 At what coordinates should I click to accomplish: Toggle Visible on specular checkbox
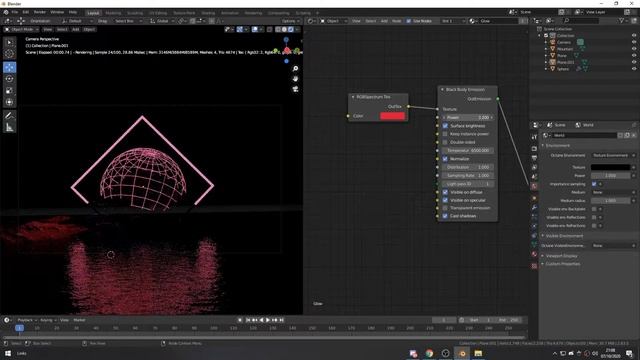(x=445, y=200)
